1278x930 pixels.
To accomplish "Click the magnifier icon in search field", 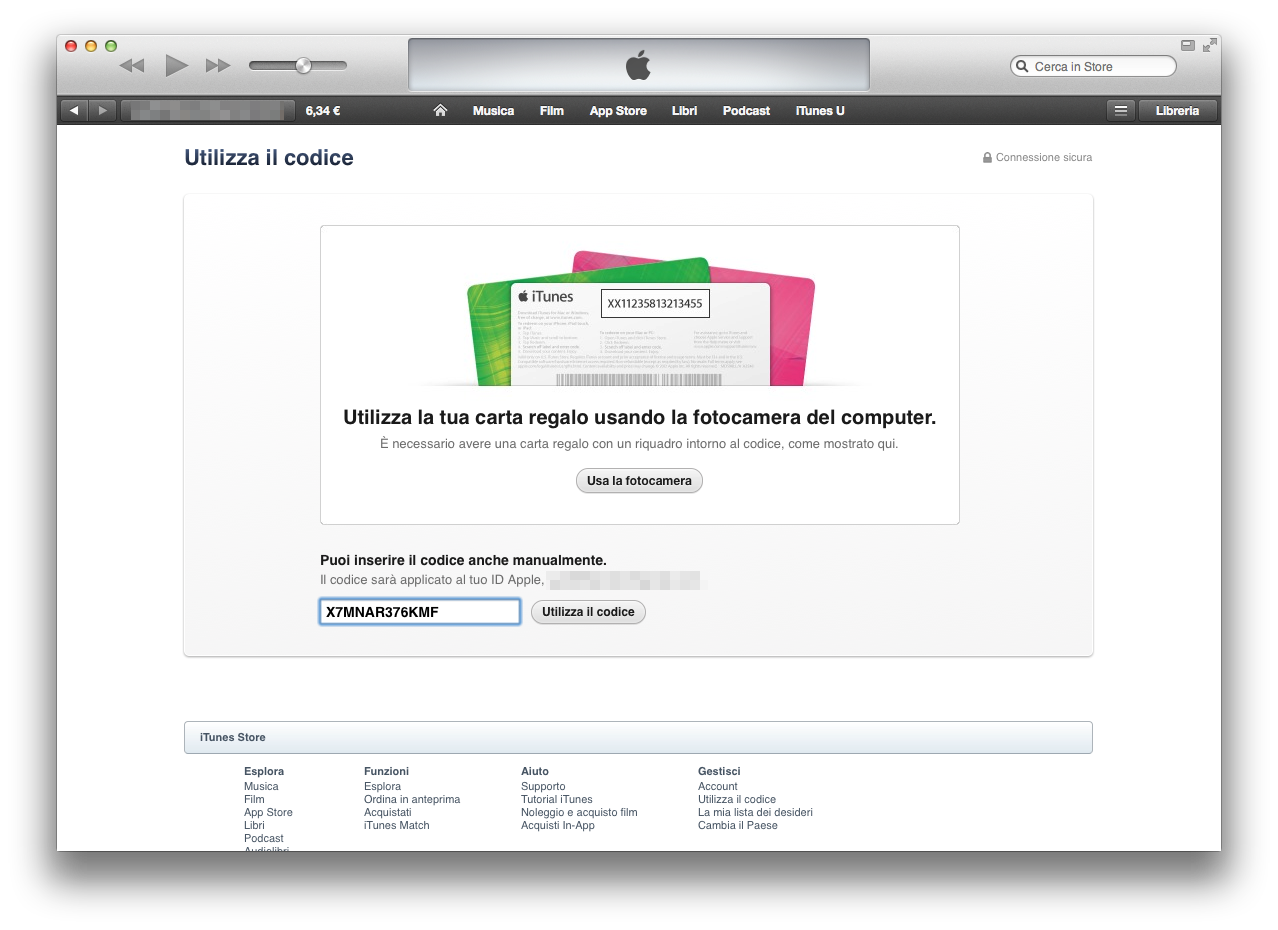I will coord(1022,67).
